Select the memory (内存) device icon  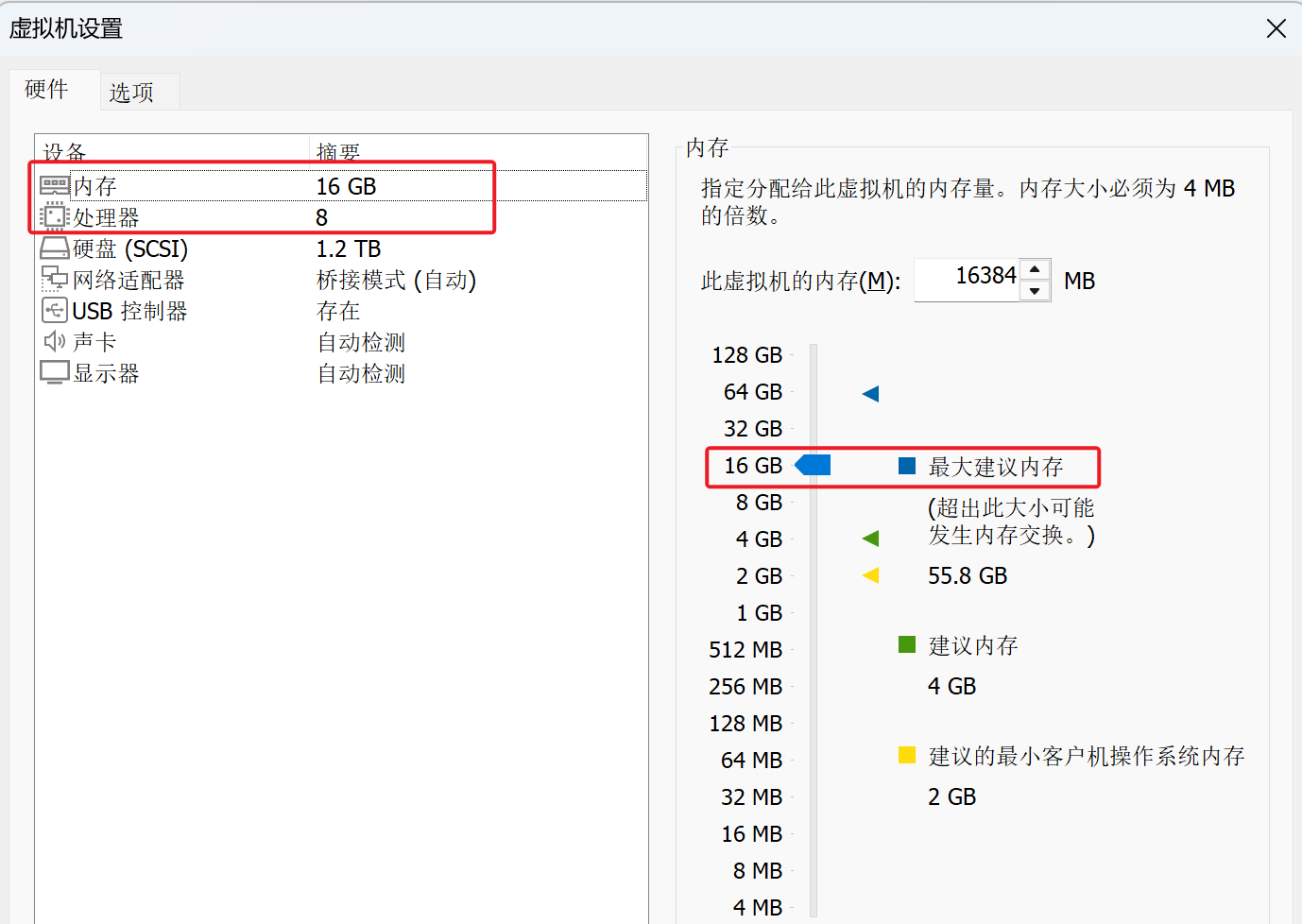pyautogui.click(x=55, y=186)
